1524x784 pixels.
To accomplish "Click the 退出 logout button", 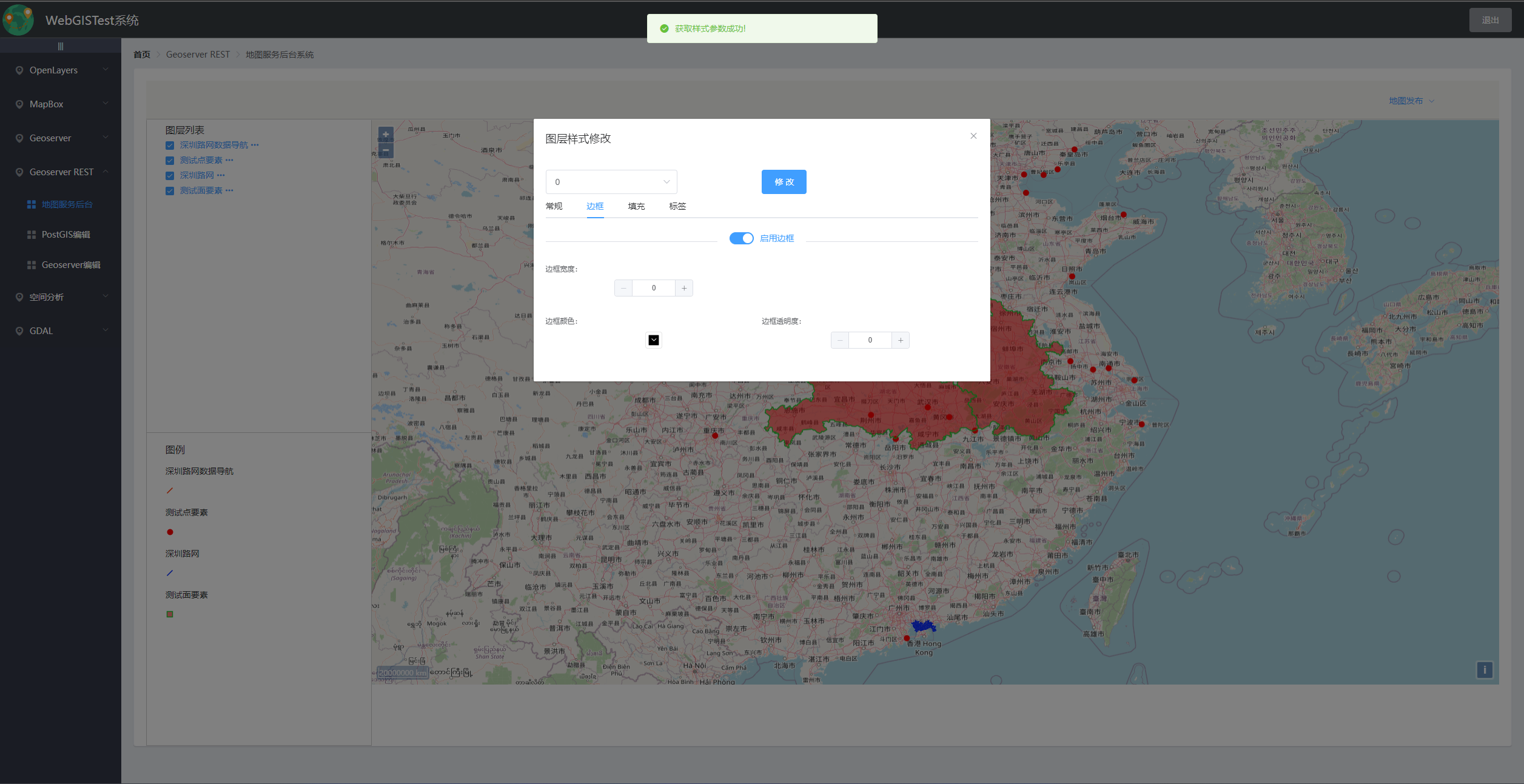I will point(1490,20).
